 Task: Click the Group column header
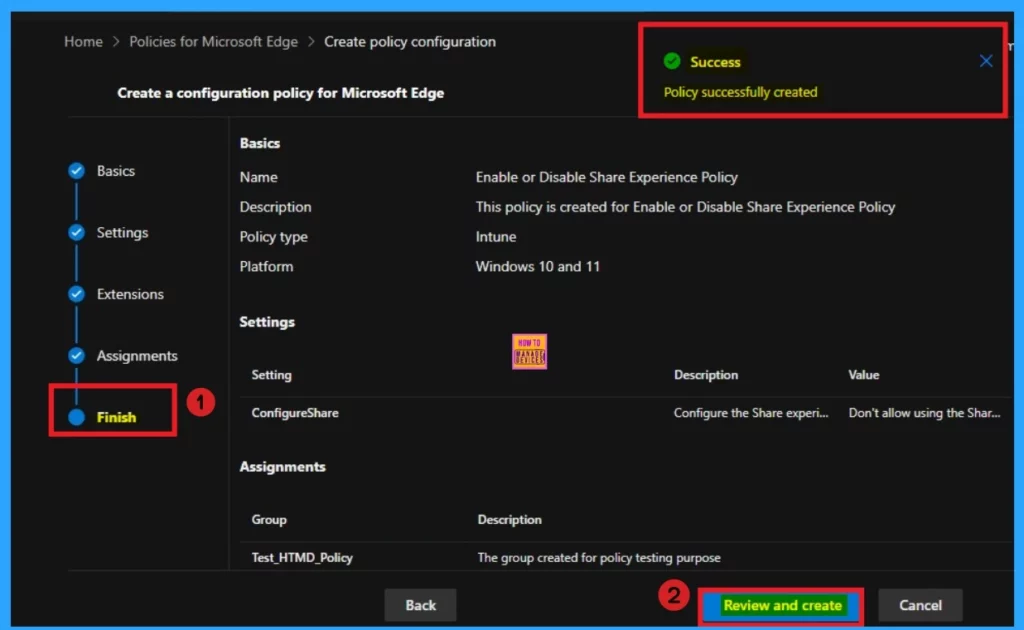click(x=268, y=520)
